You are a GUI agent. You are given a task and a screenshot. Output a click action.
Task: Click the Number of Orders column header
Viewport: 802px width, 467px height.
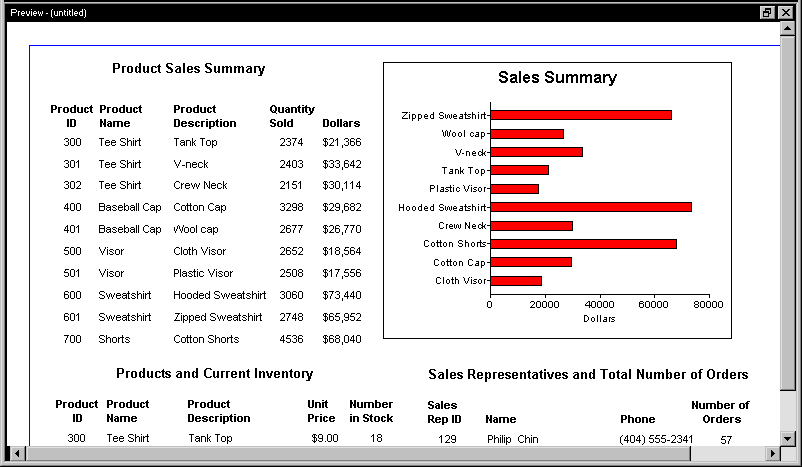[x=720, y=412]
